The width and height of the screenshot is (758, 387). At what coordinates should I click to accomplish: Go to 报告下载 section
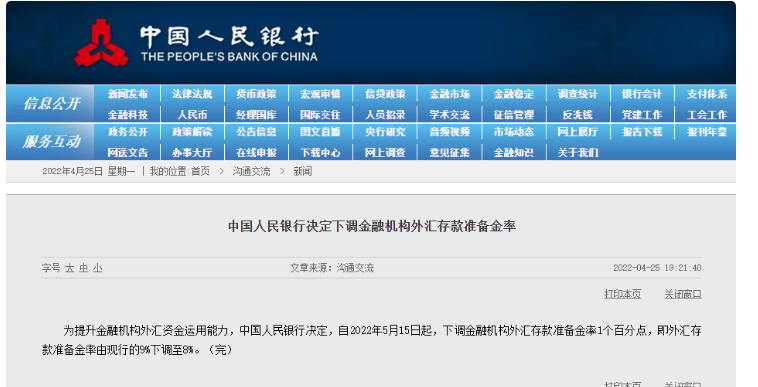click(642, 132)
